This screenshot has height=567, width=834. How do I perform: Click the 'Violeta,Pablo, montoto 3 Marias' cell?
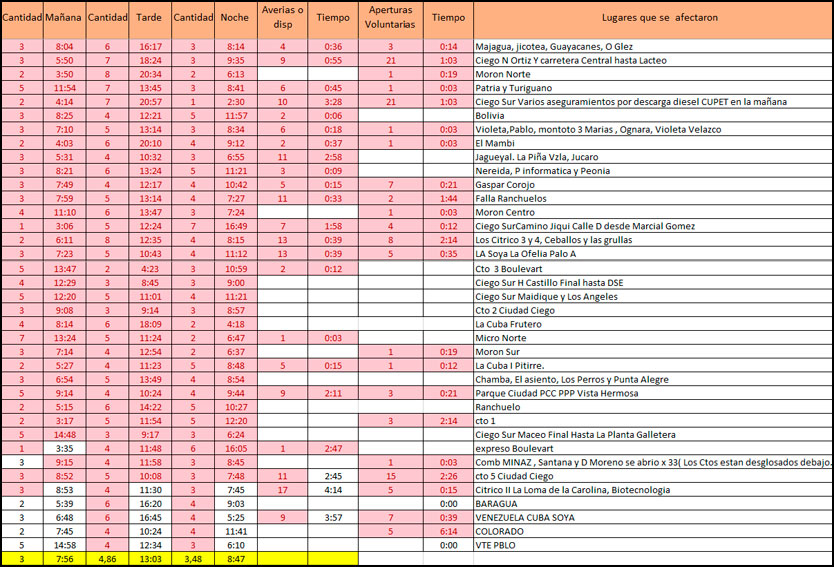click(653, 129)
